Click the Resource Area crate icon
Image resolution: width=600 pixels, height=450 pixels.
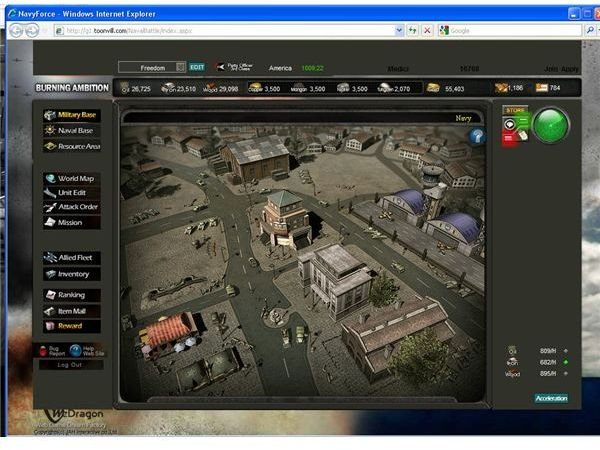click(50, 146)
